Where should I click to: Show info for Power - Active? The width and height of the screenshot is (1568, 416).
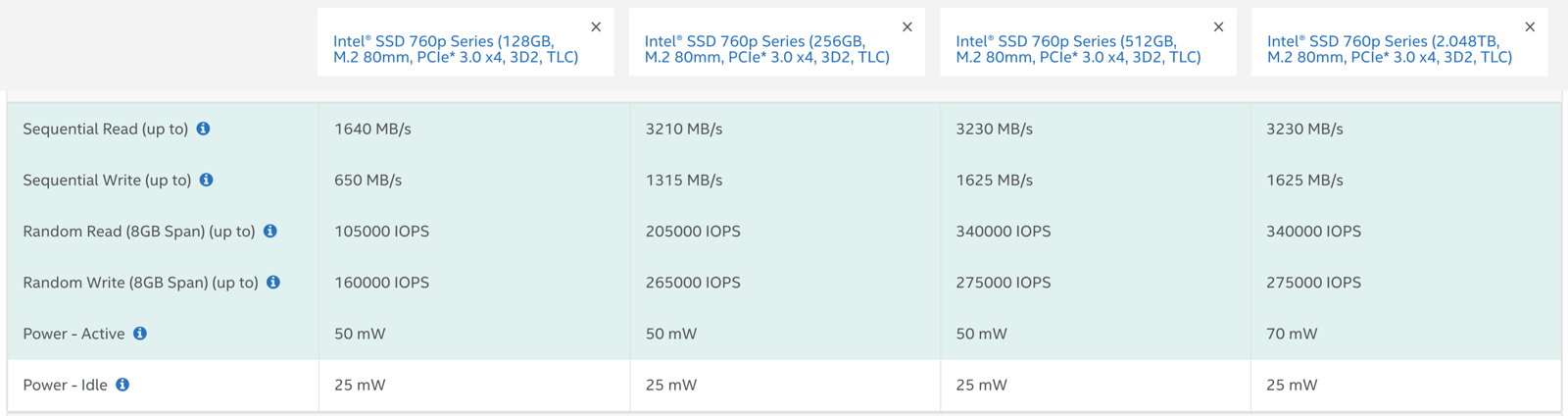click(x=140, y=334)
